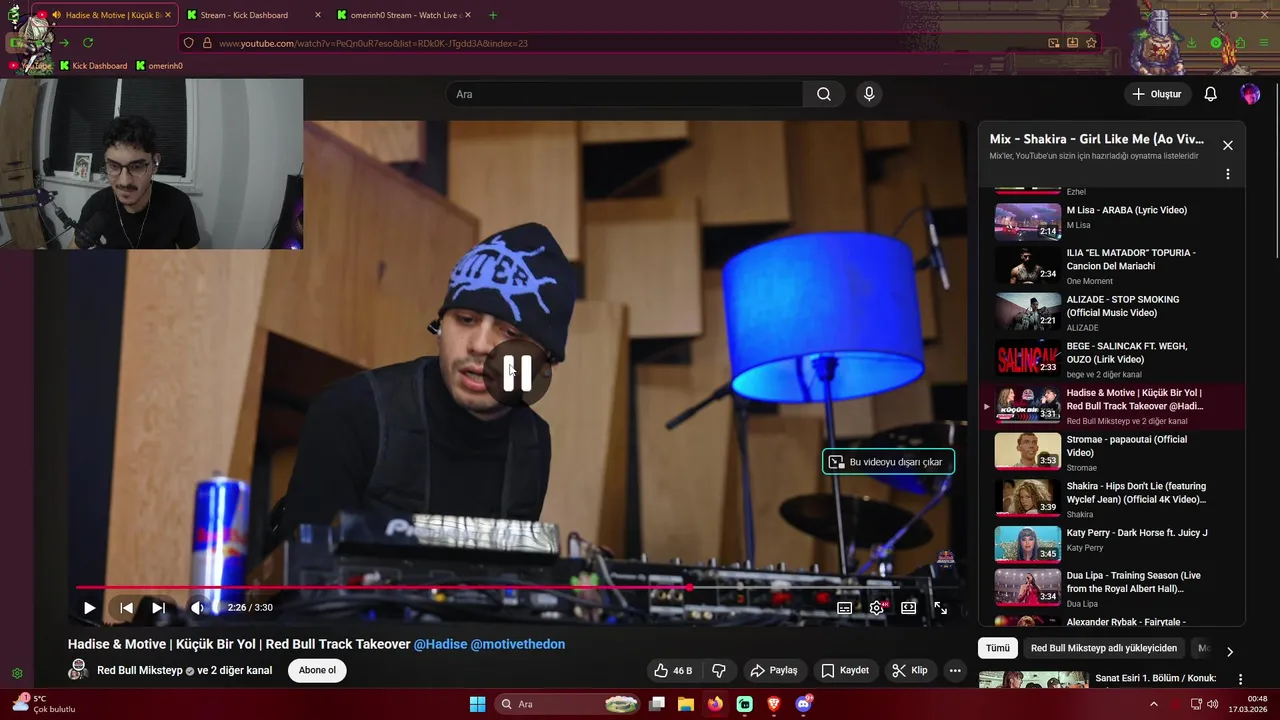Focus the YouTube 'Ara' search field
This screenshot has height=720, width=1280.
625,94
